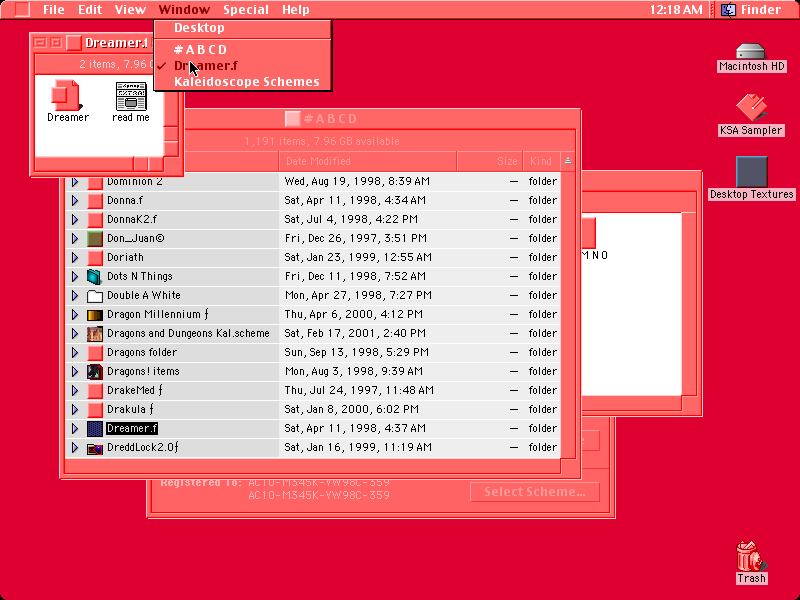Click the Don_Juan© folder icon

(95, 238)
